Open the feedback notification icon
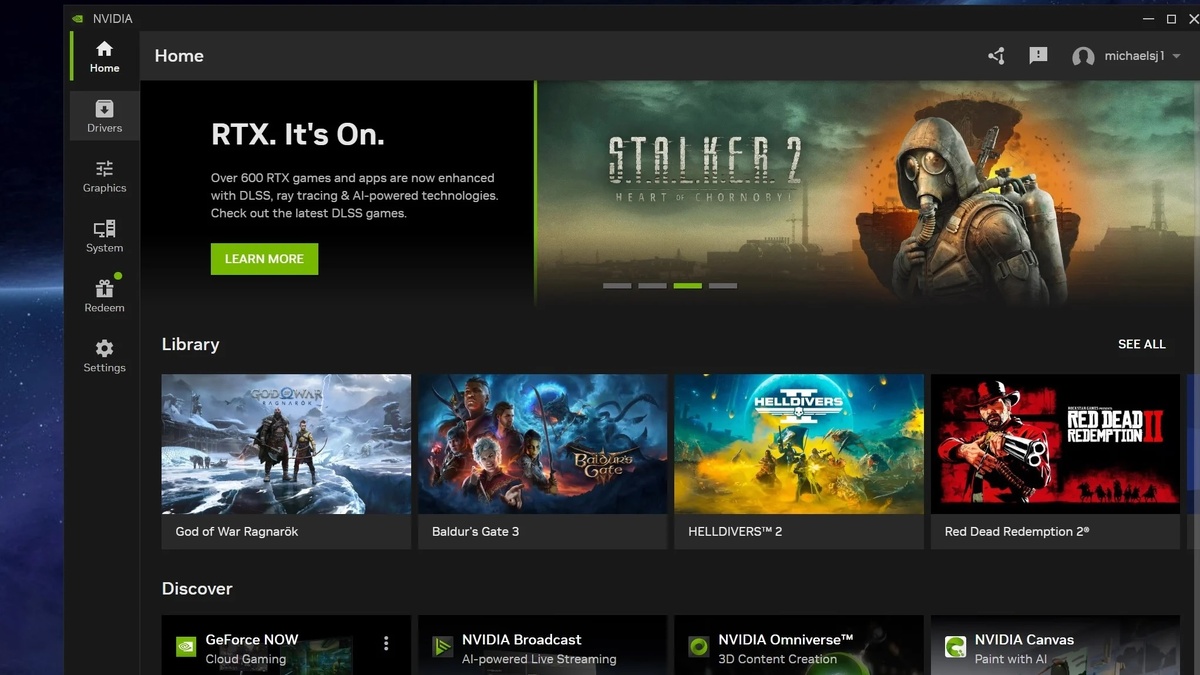Viewport: 1200px width, 675px height. click(x=1038, y=56)
